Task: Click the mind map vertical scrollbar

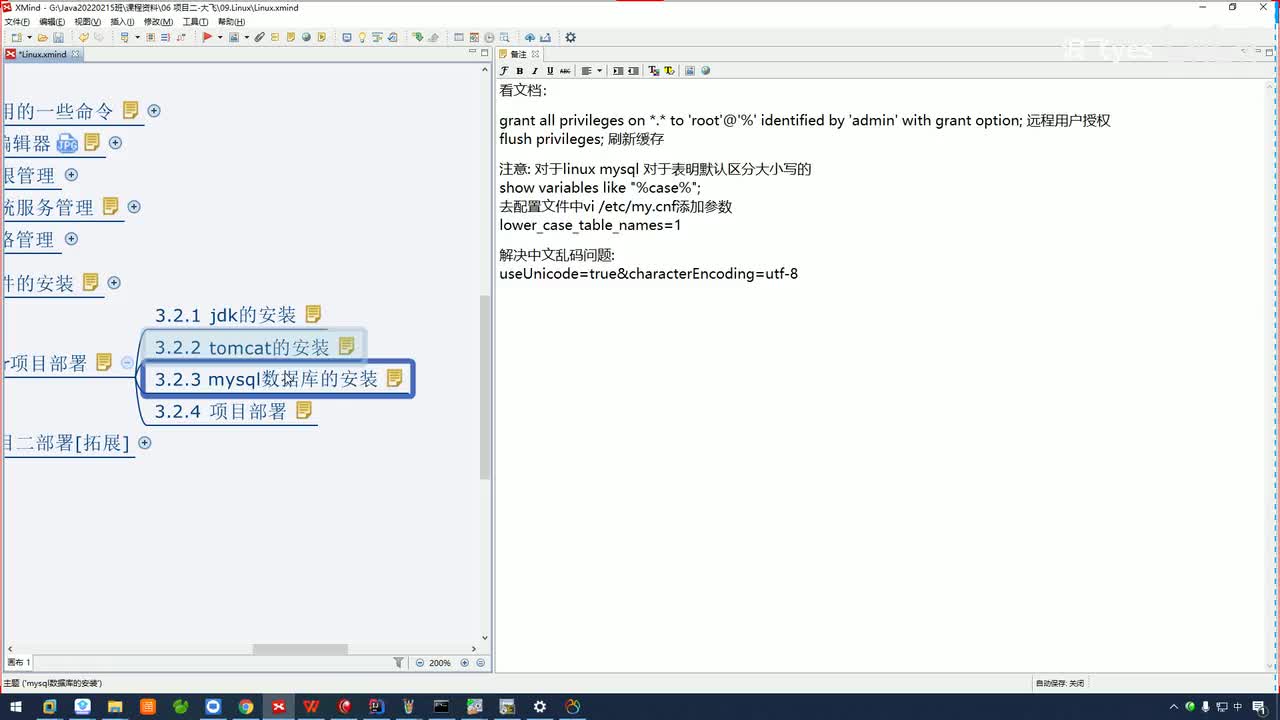Action: click(486, 387)
